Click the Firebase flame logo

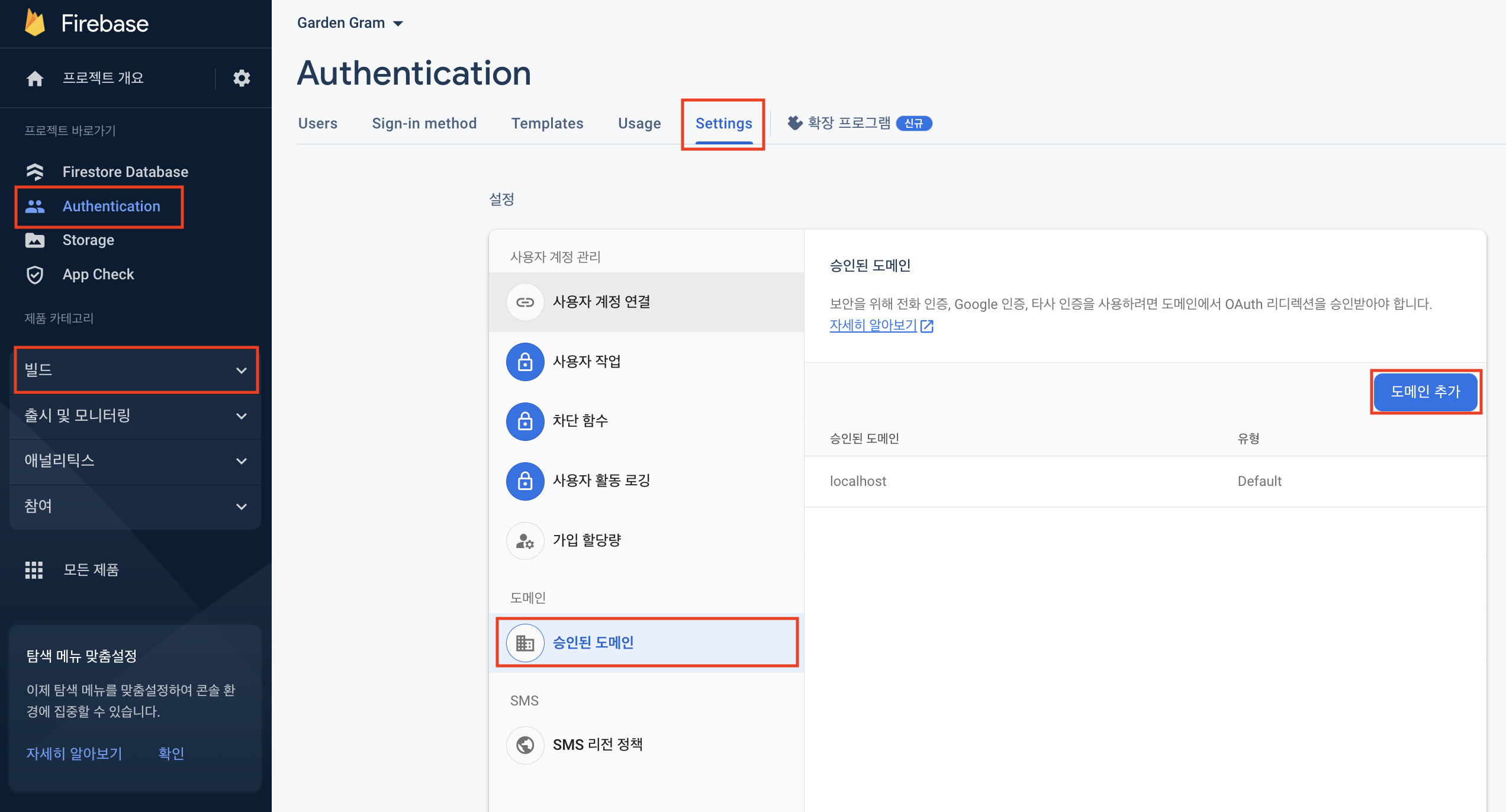click(36, 24)
